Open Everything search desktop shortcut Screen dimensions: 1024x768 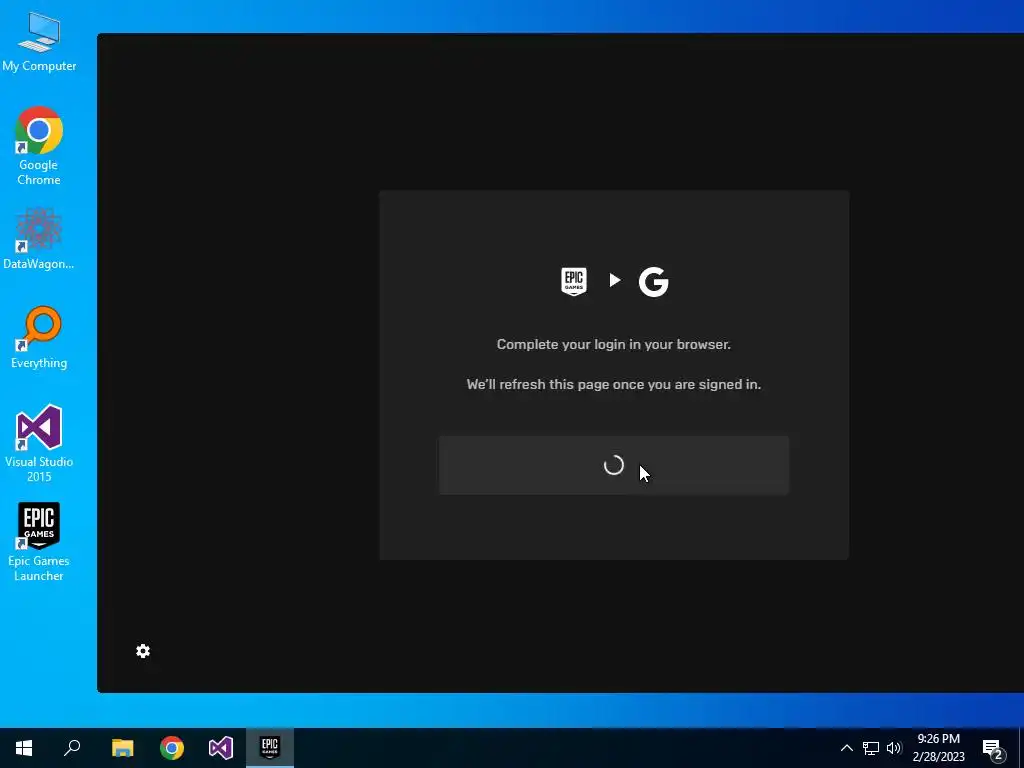(x=39, y=337)
